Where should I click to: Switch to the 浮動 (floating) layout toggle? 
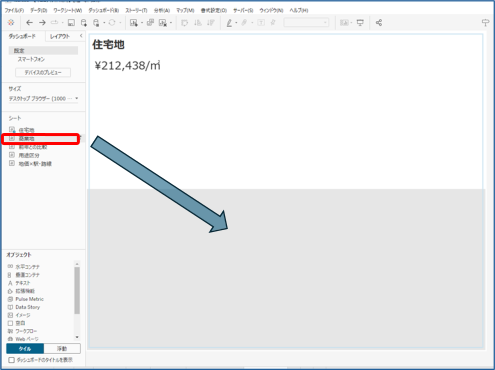tap(62, 349)
